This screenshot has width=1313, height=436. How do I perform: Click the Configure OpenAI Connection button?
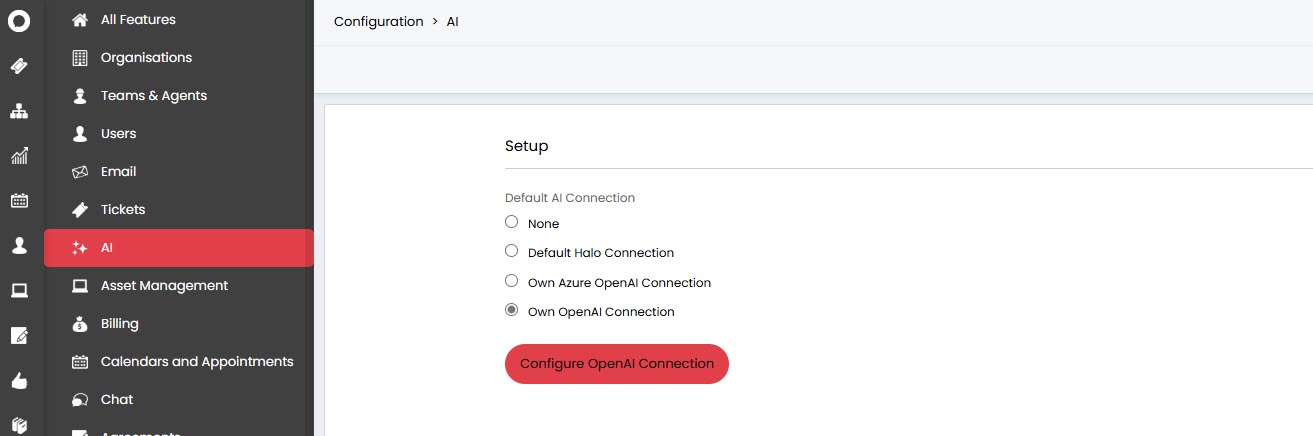[616, 364]
